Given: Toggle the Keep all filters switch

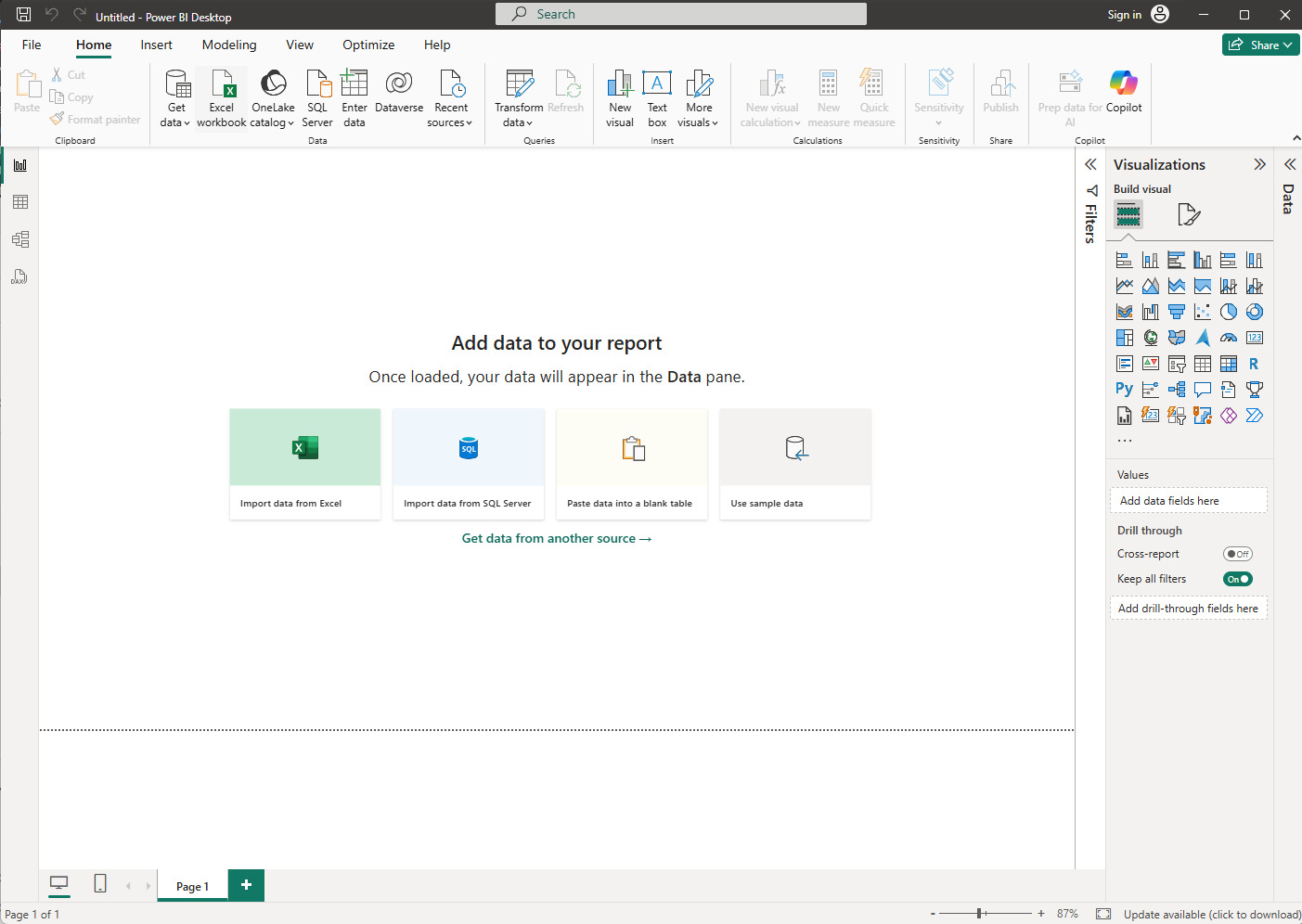Looking at the screenshot, I should [1238, 579].
